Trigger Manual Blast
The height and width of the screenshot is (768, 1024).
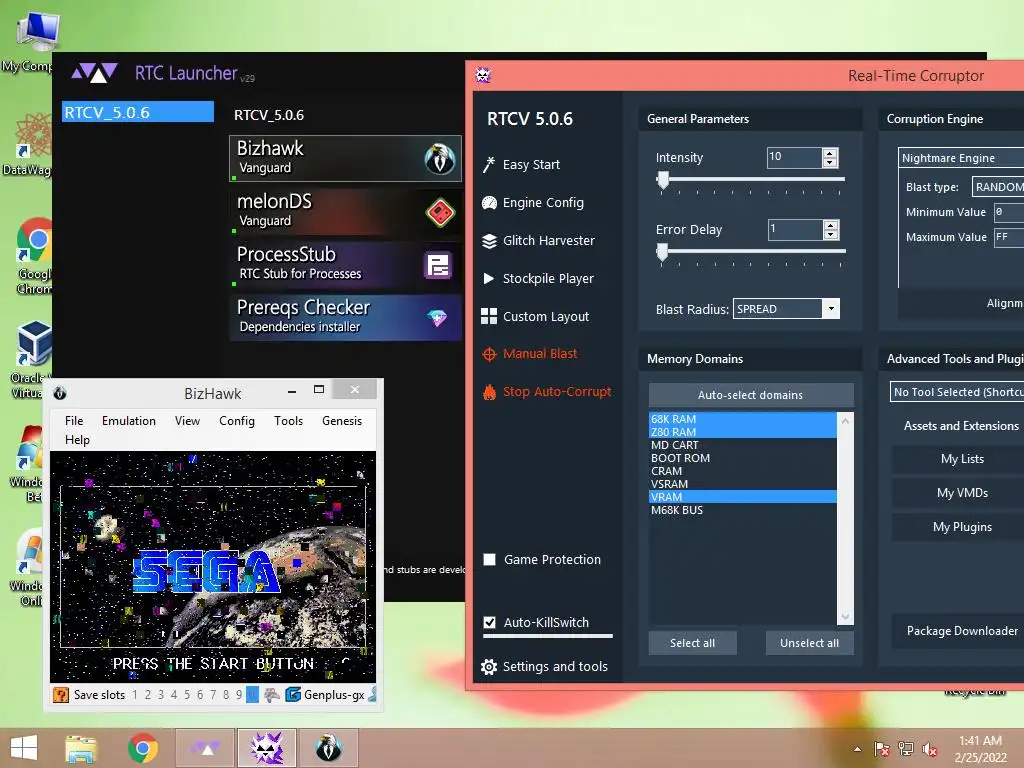coord(530,353)
